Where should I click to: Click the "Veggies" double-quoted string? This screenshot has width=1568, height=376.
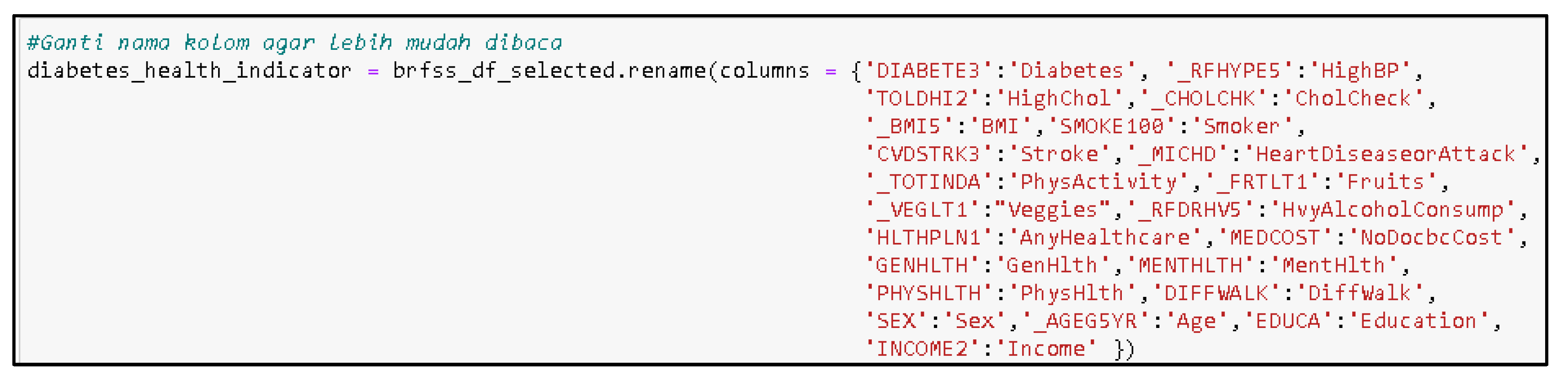point(1052,209)
